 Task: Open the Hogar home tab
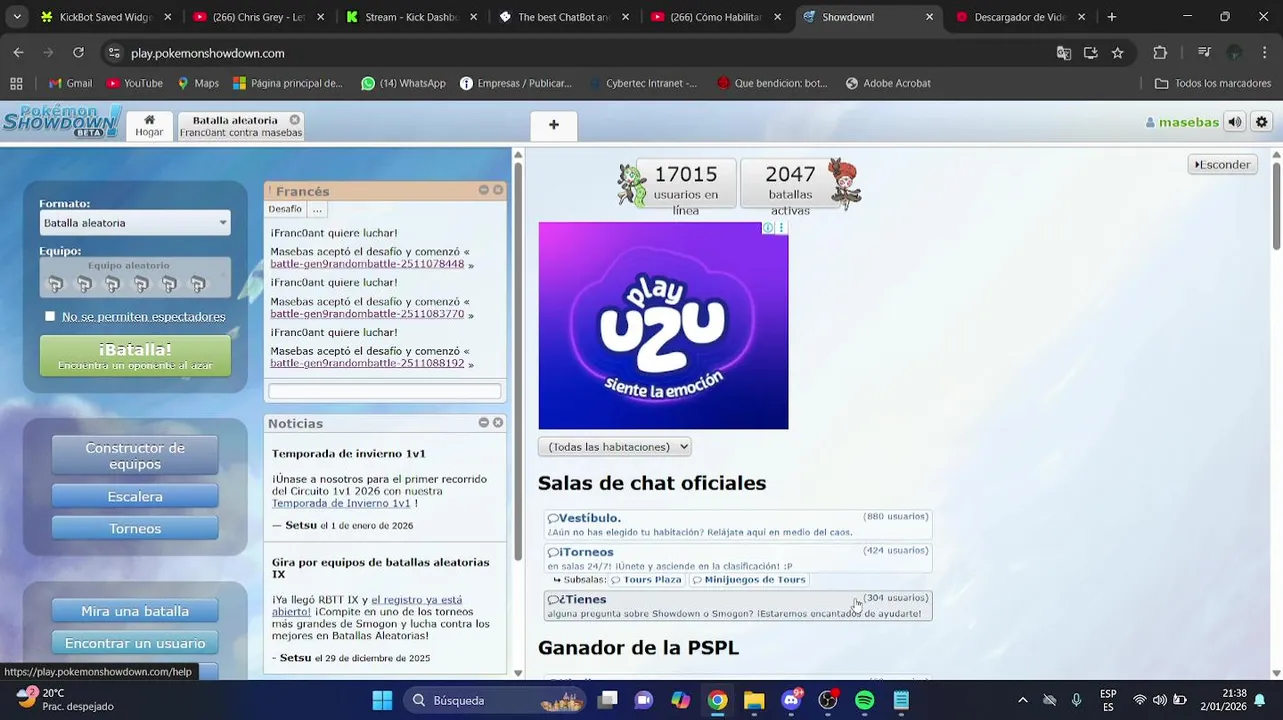click(149, 125)
